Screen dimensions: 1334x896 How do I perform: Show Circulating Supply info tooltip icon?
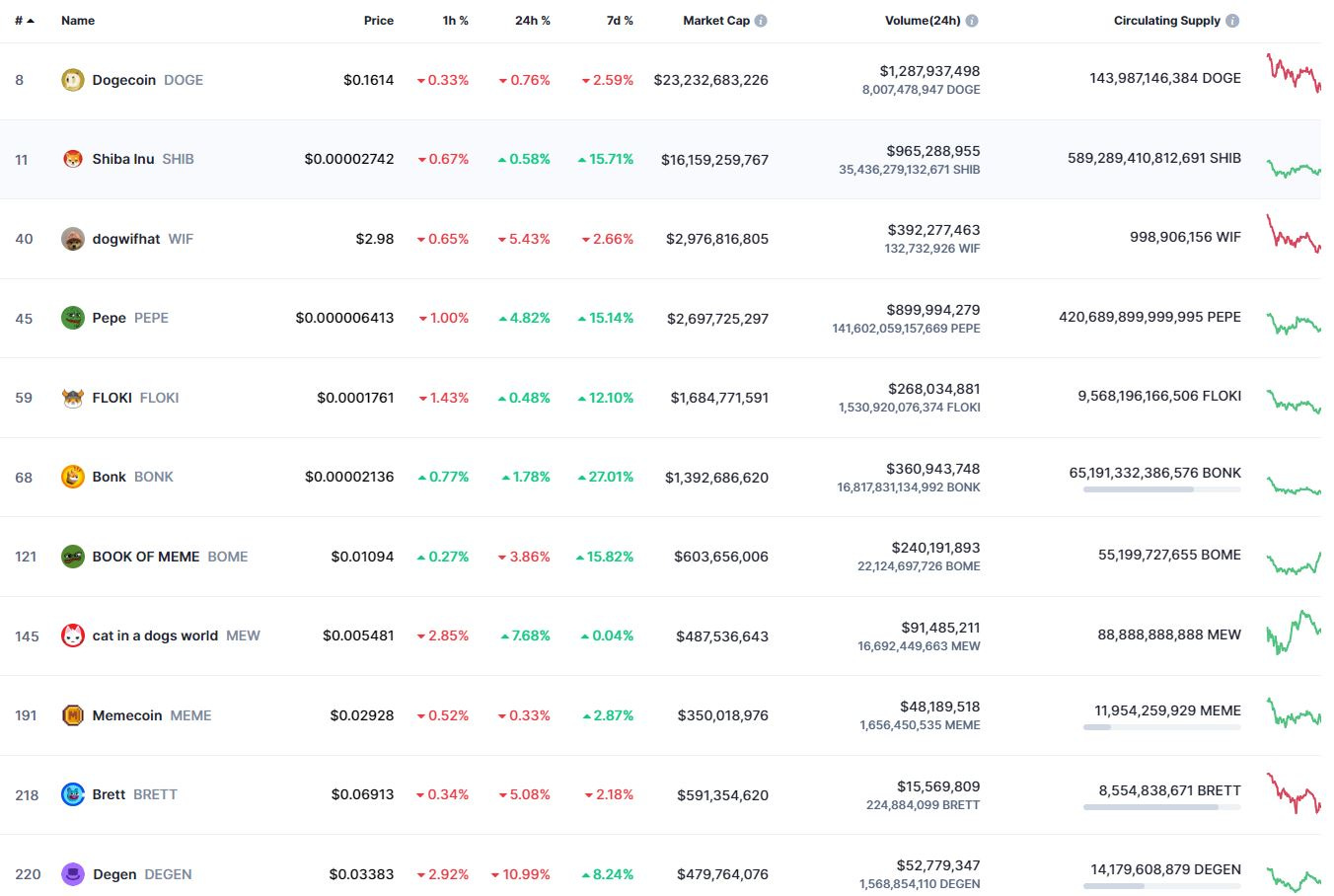[x=1232, y=21]
